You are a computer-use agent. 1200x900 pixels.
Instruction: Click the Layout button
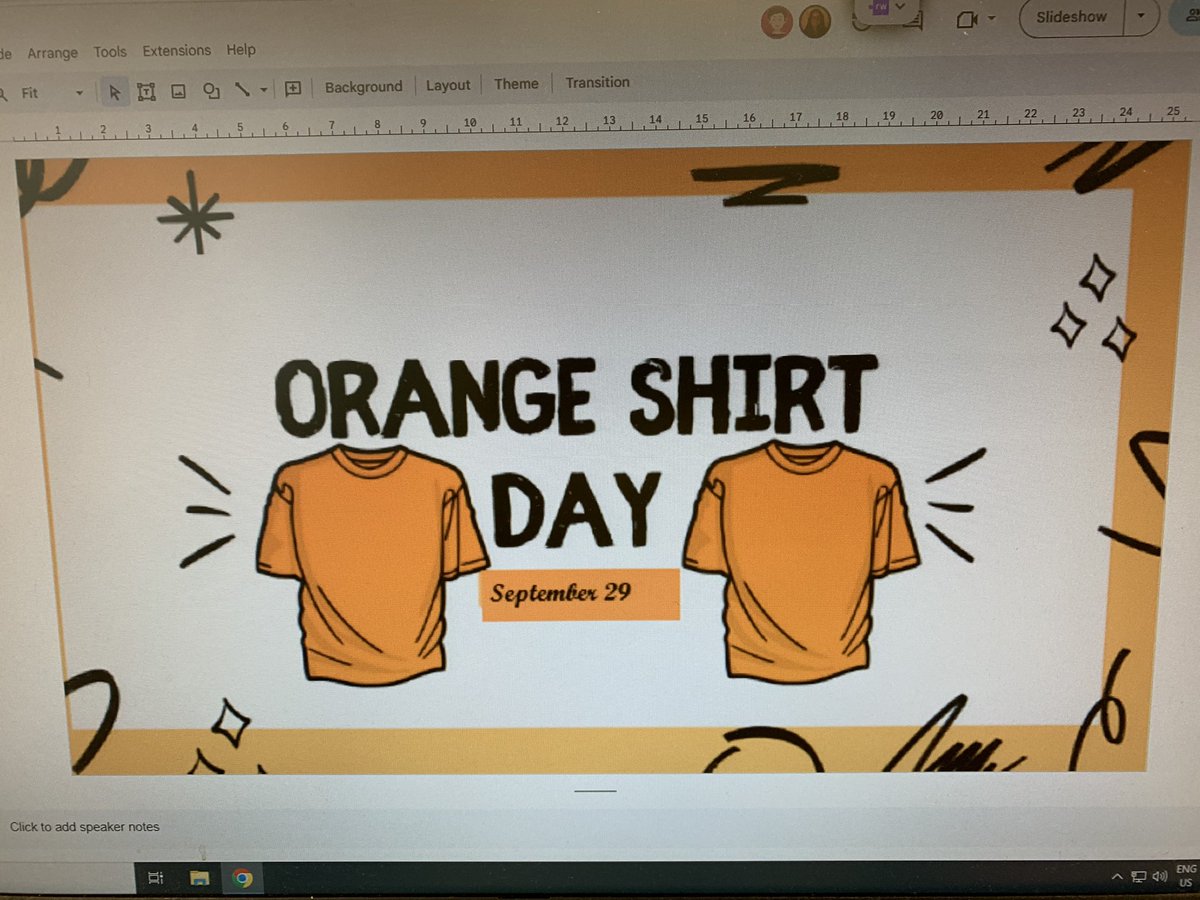click(x=448, y=85)
